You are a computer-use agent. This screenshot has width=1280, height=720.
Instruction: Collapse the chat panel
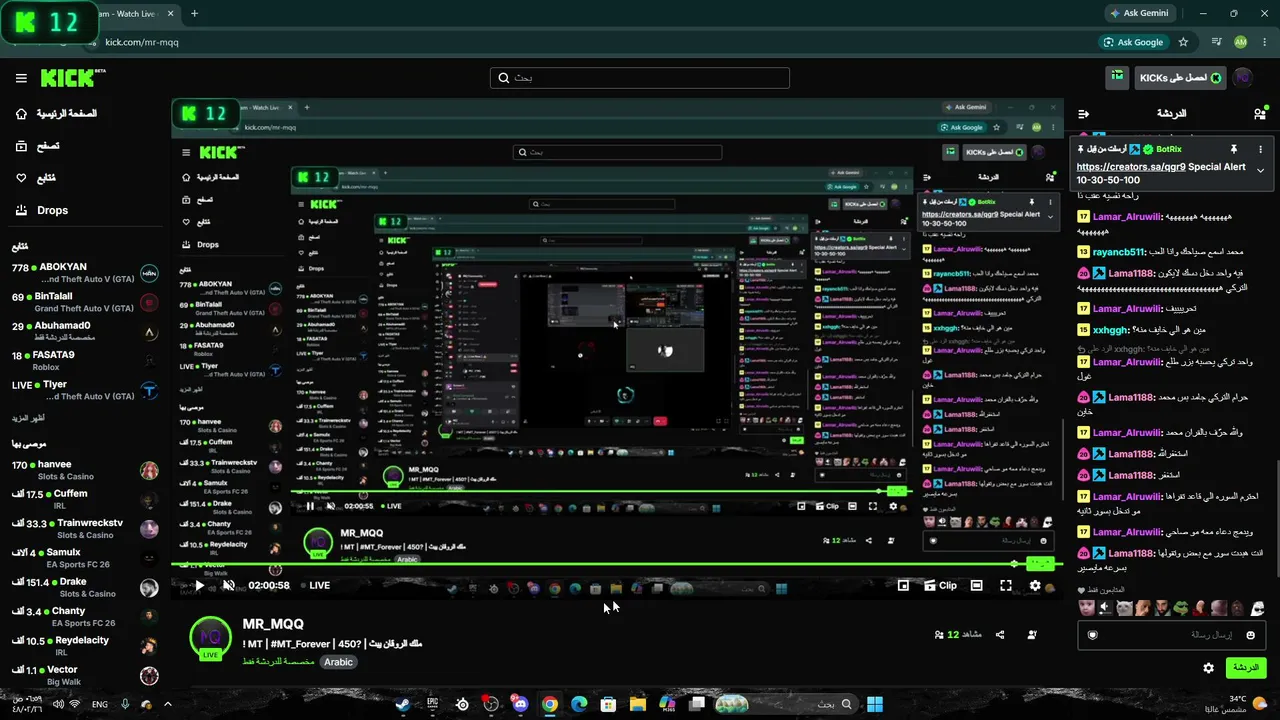click(1083, 114)
